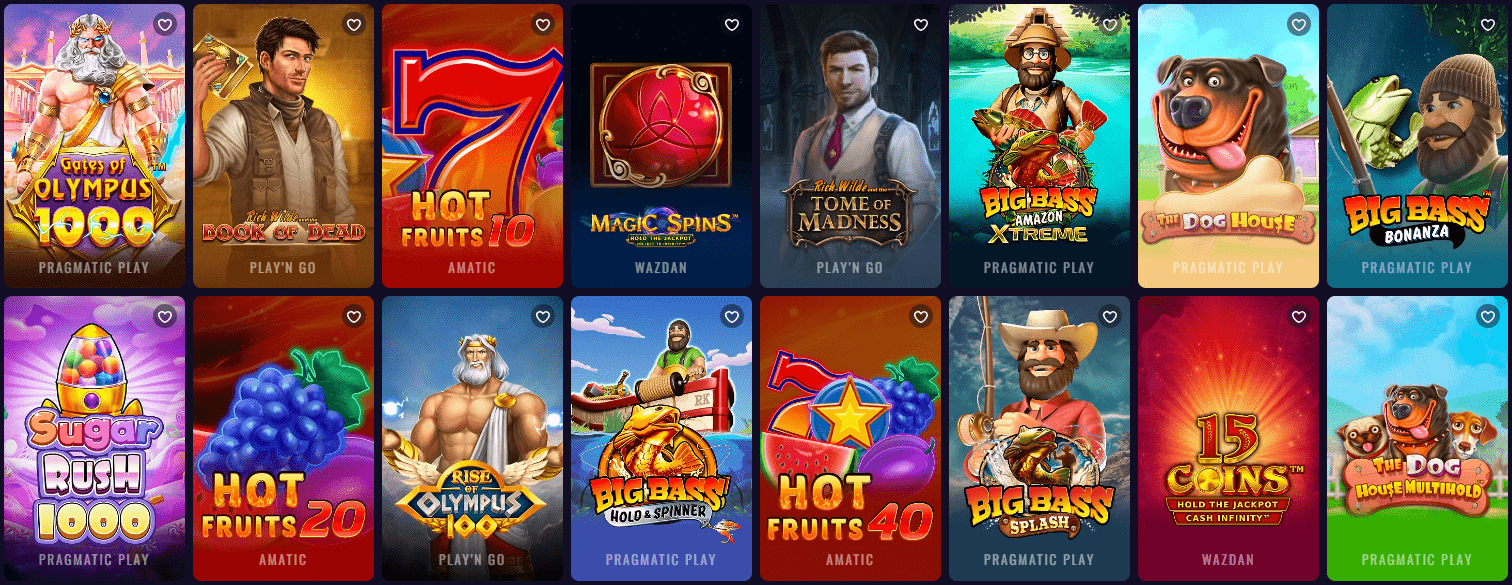Viewport: 1512px width, 585px height.
Task: Click heart on Hot Fruits 20 tile
Action: 354,317
